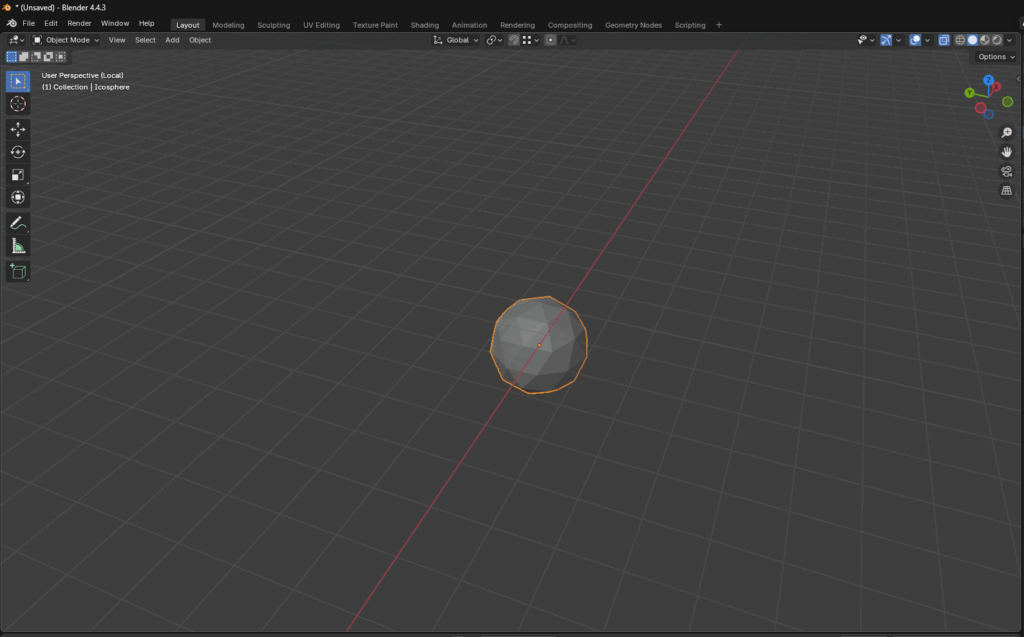The image size is (1024, 637).
Task: Toggle X-ray mode
Action: point(944,40)
